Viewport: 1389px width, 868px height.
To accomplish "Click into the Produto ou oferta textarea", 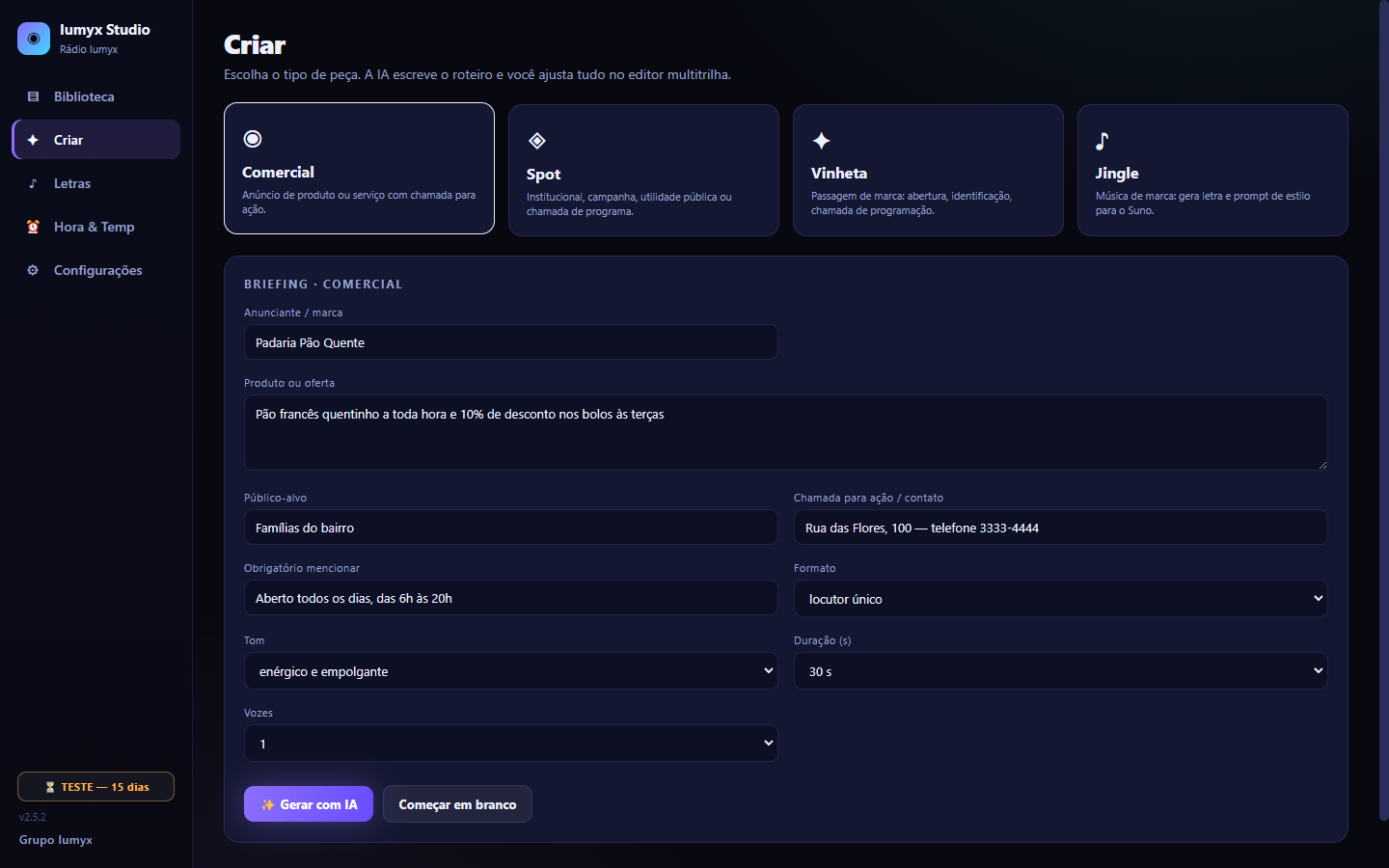I will (x=785, y=432).
